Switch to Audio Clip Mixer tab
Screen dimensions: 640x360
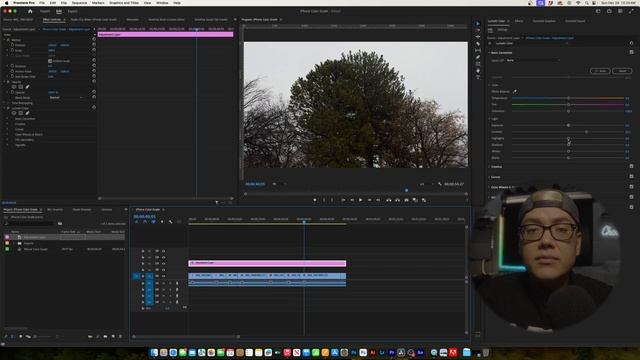tap(93, 20)
